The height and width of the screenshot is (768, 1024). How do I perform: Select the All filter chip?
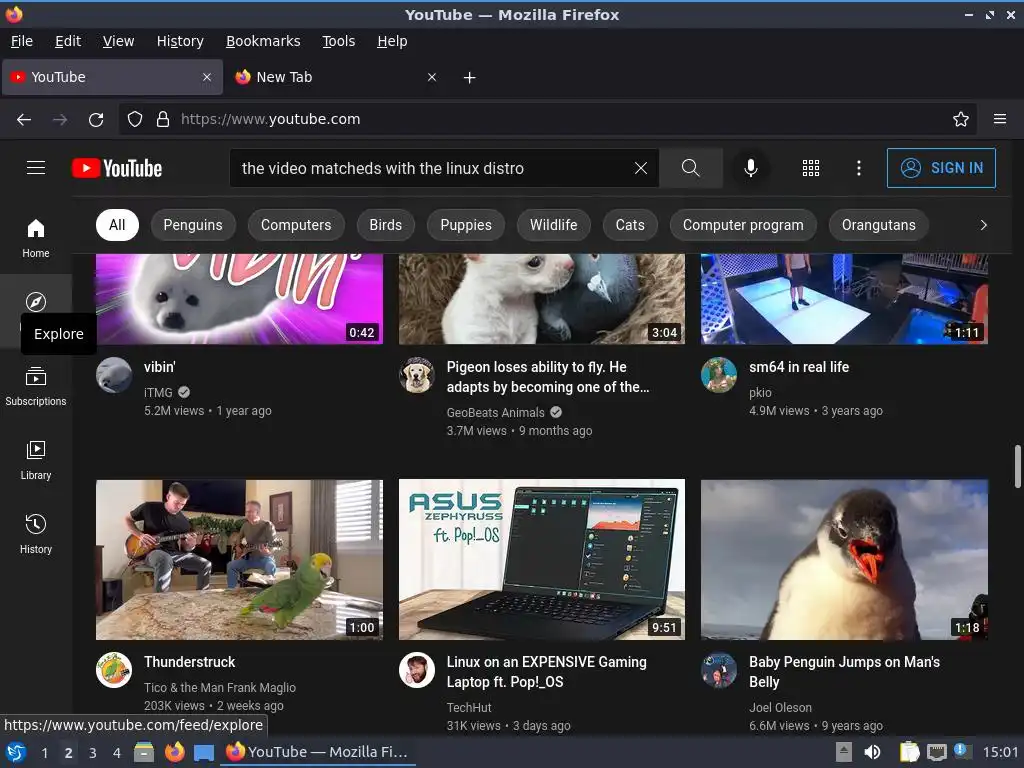[x=117, y=225]
